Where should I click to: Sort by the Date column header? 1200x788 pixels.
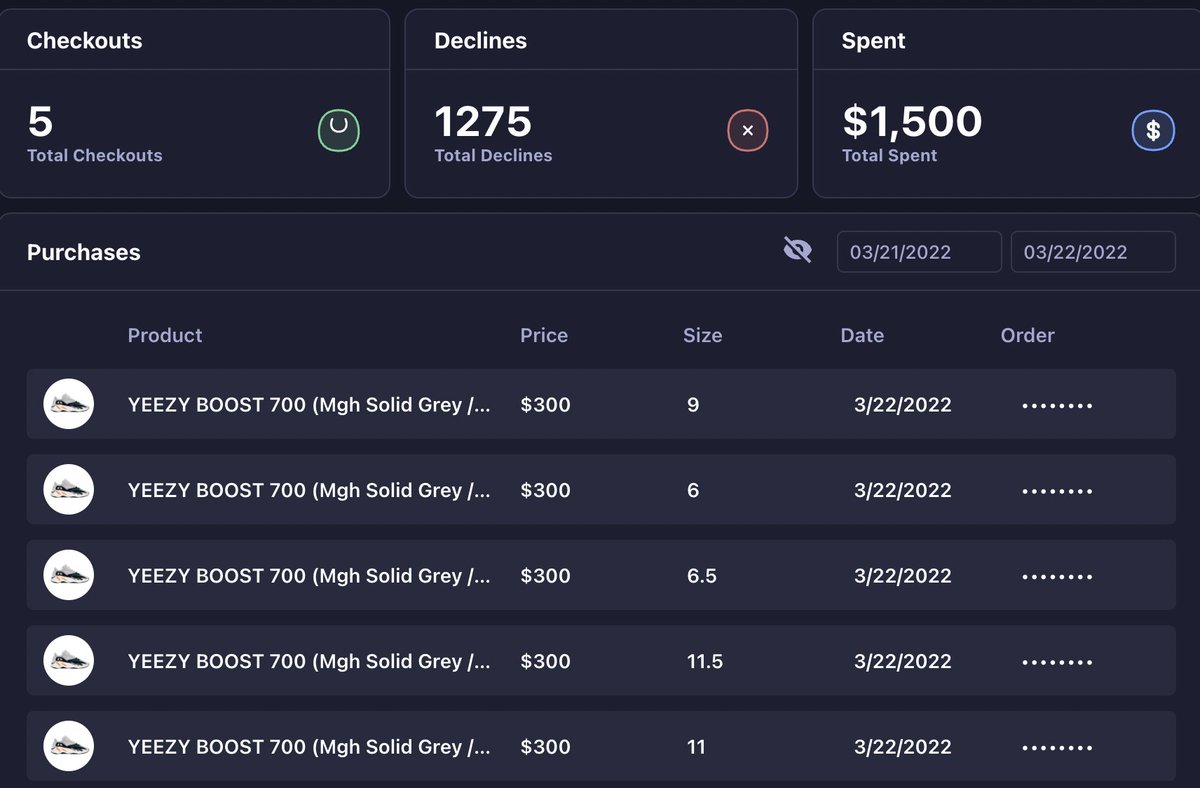point(862,335)
